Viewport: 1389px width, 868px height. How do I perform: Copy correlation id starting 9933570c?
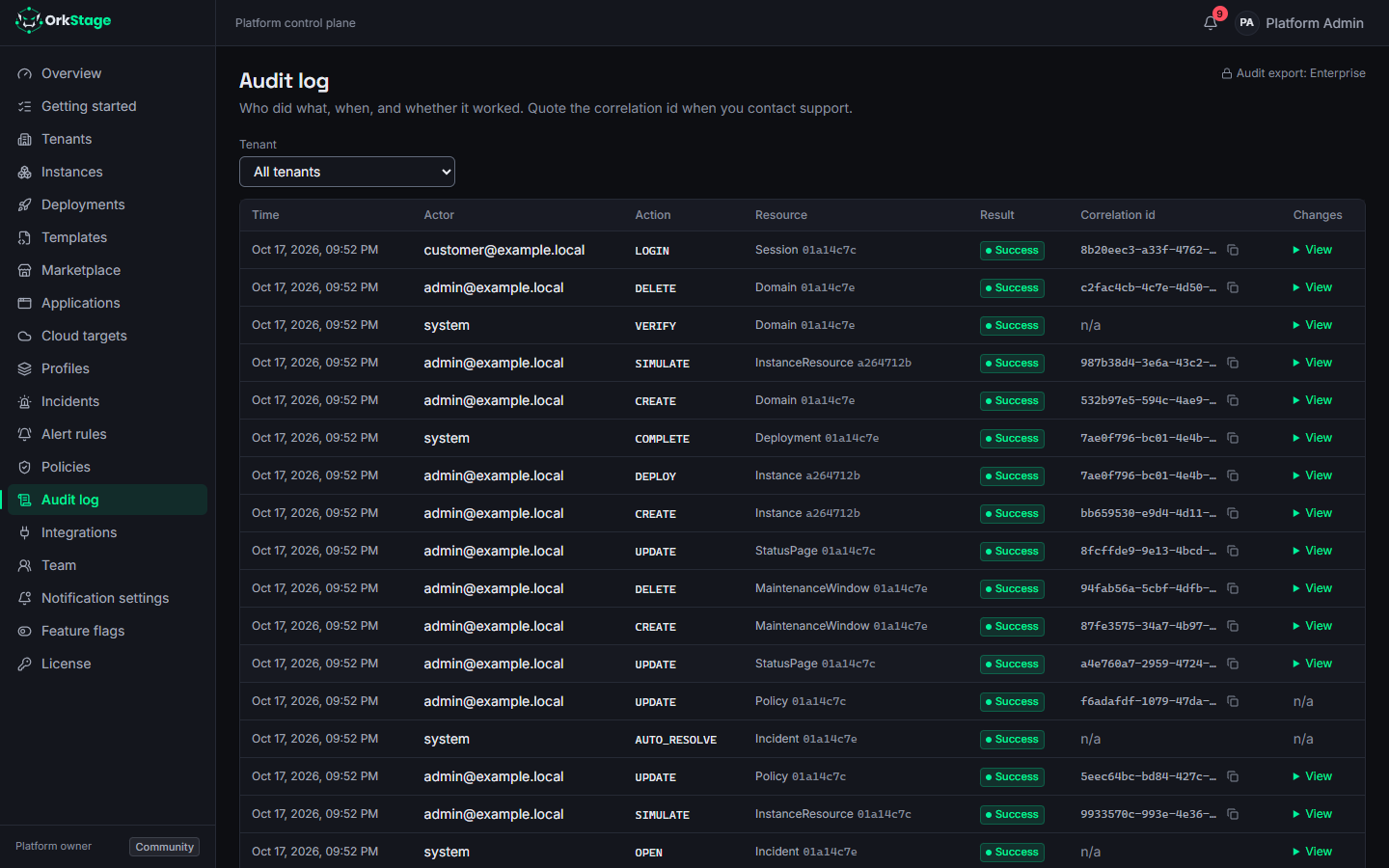(x=1233, y=814)
